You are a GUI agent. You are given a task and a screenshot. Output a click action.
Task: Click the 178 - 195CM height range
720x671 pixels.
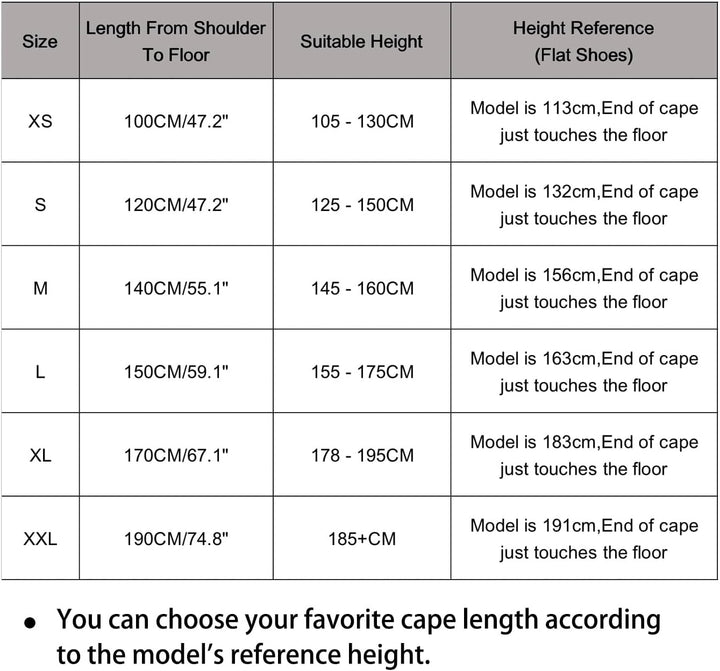(x=362, y=456)
